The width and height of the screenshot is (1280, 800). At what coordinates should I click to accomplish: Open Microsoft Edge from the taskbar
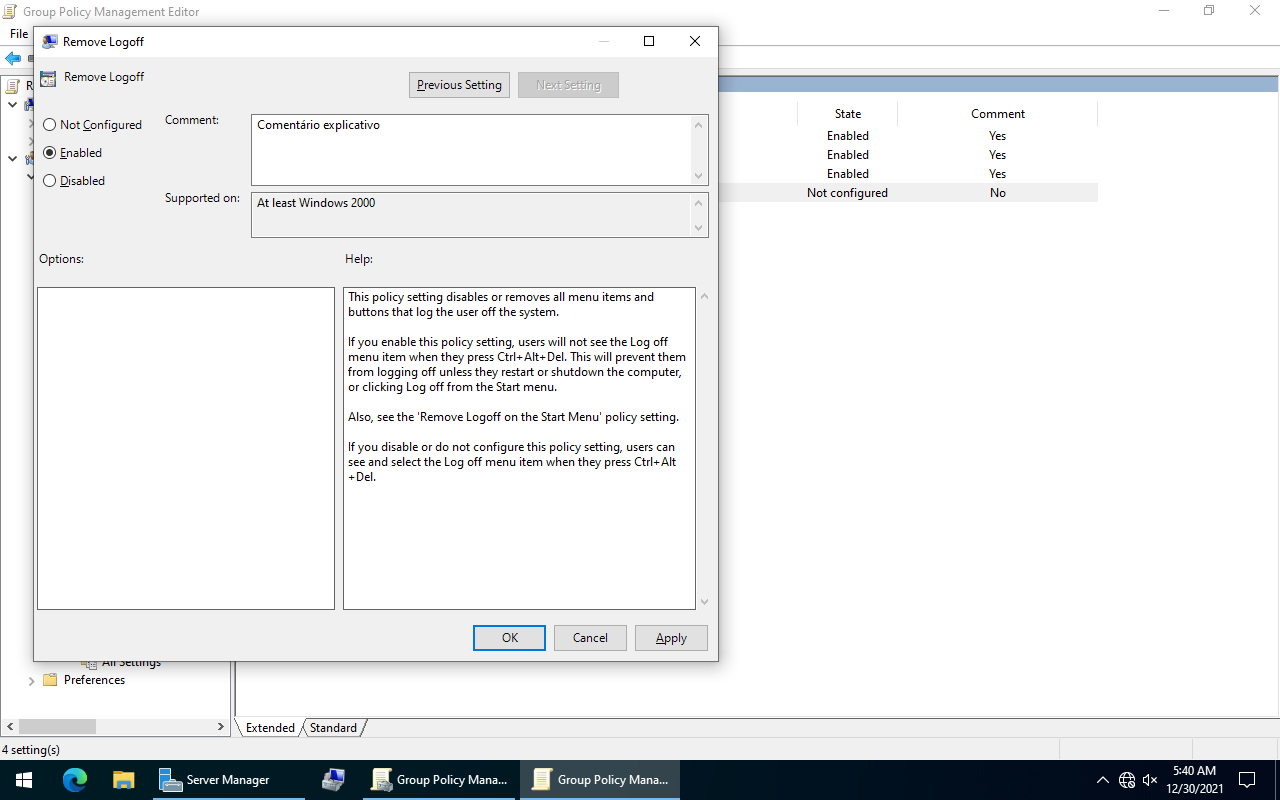(75, 780)
